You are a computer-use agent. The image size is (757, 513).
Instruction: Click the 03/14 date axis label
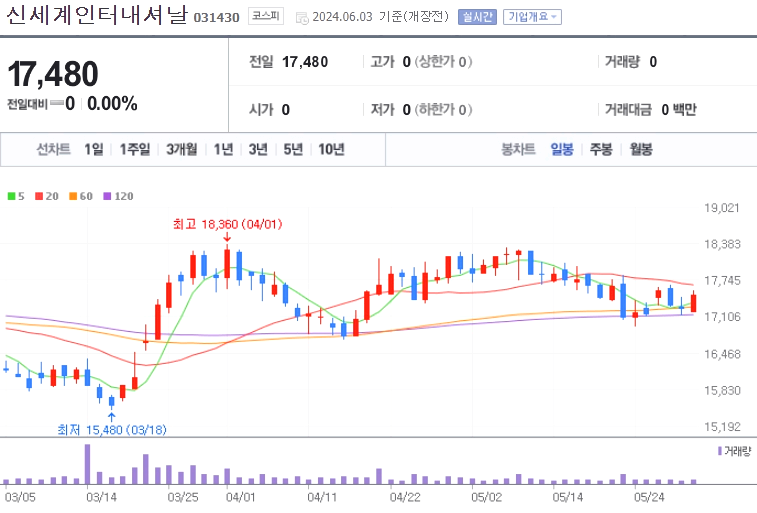pyautogui.click(x=101, y=498)
